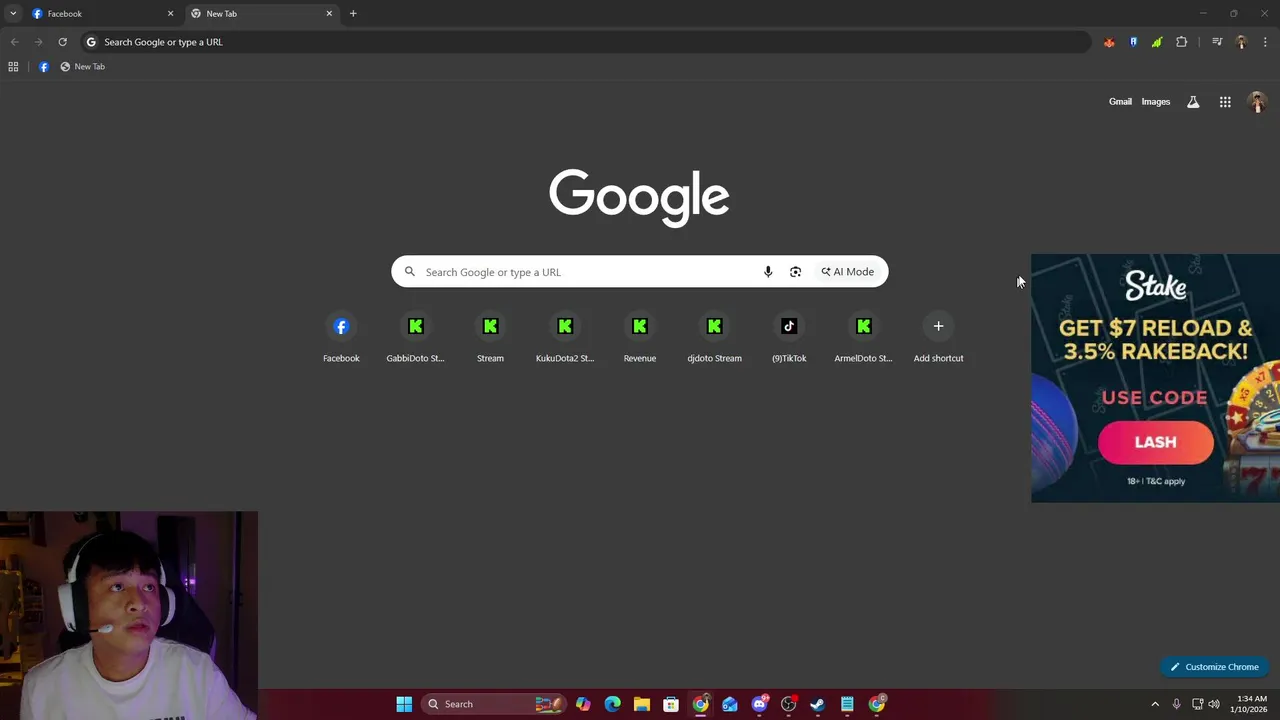
Task: Open the Windows Start menu
Action: [404, 704]
